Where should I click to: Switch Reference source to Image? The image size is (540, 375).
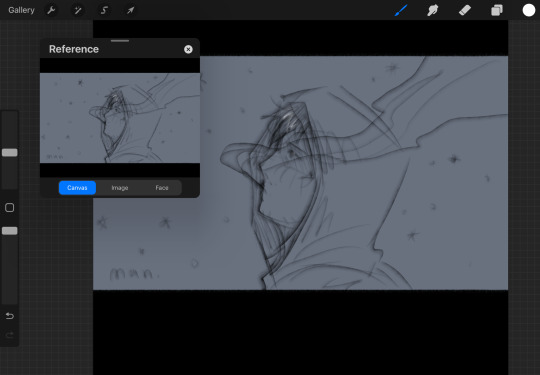(120, 188)
